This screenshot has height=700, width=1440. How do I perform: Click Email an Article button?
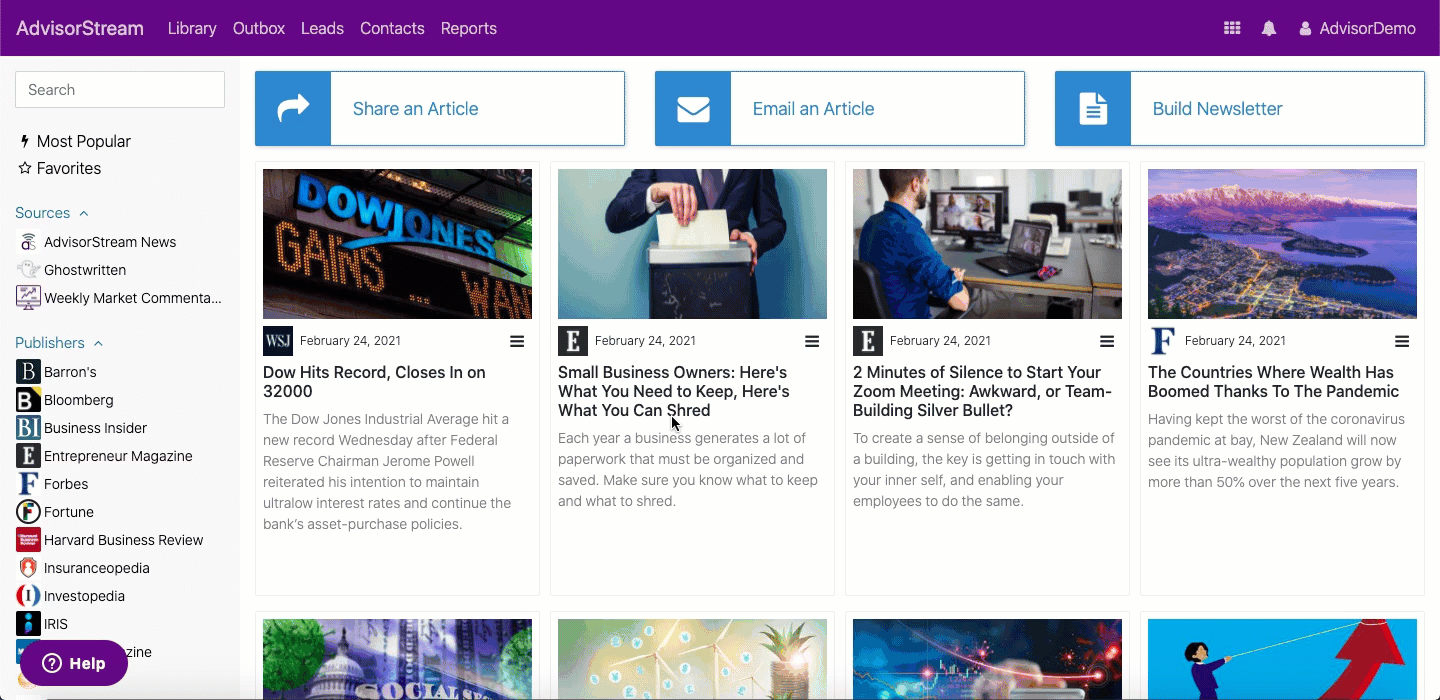pos(840,109)
